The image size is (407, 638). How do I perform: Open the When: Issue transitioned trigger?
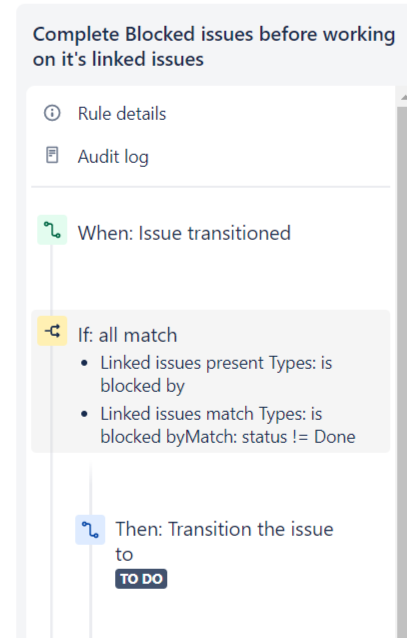(x=210, y=233)
